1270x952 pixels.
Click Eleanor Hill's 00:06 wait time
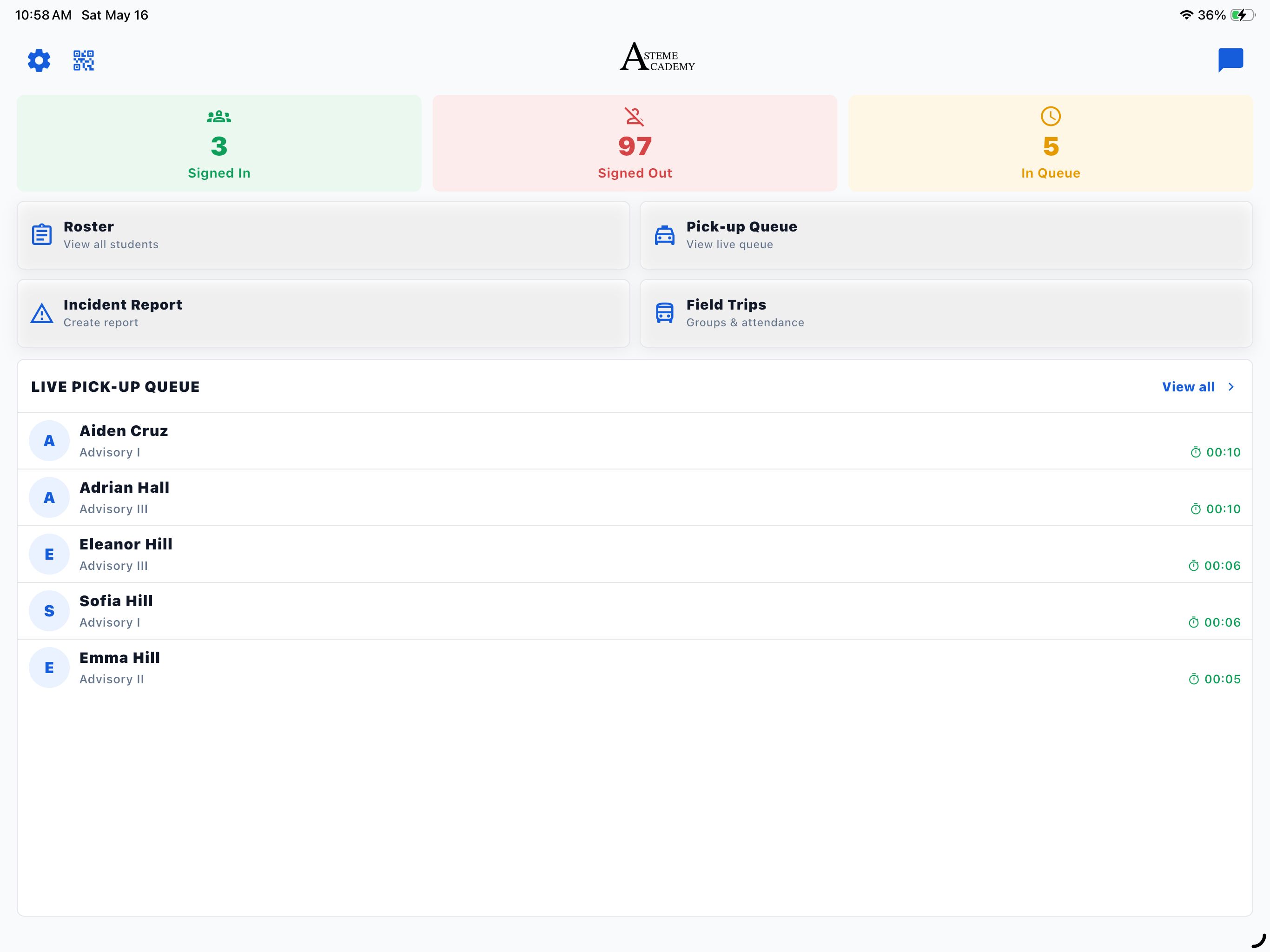point(1222,566)
